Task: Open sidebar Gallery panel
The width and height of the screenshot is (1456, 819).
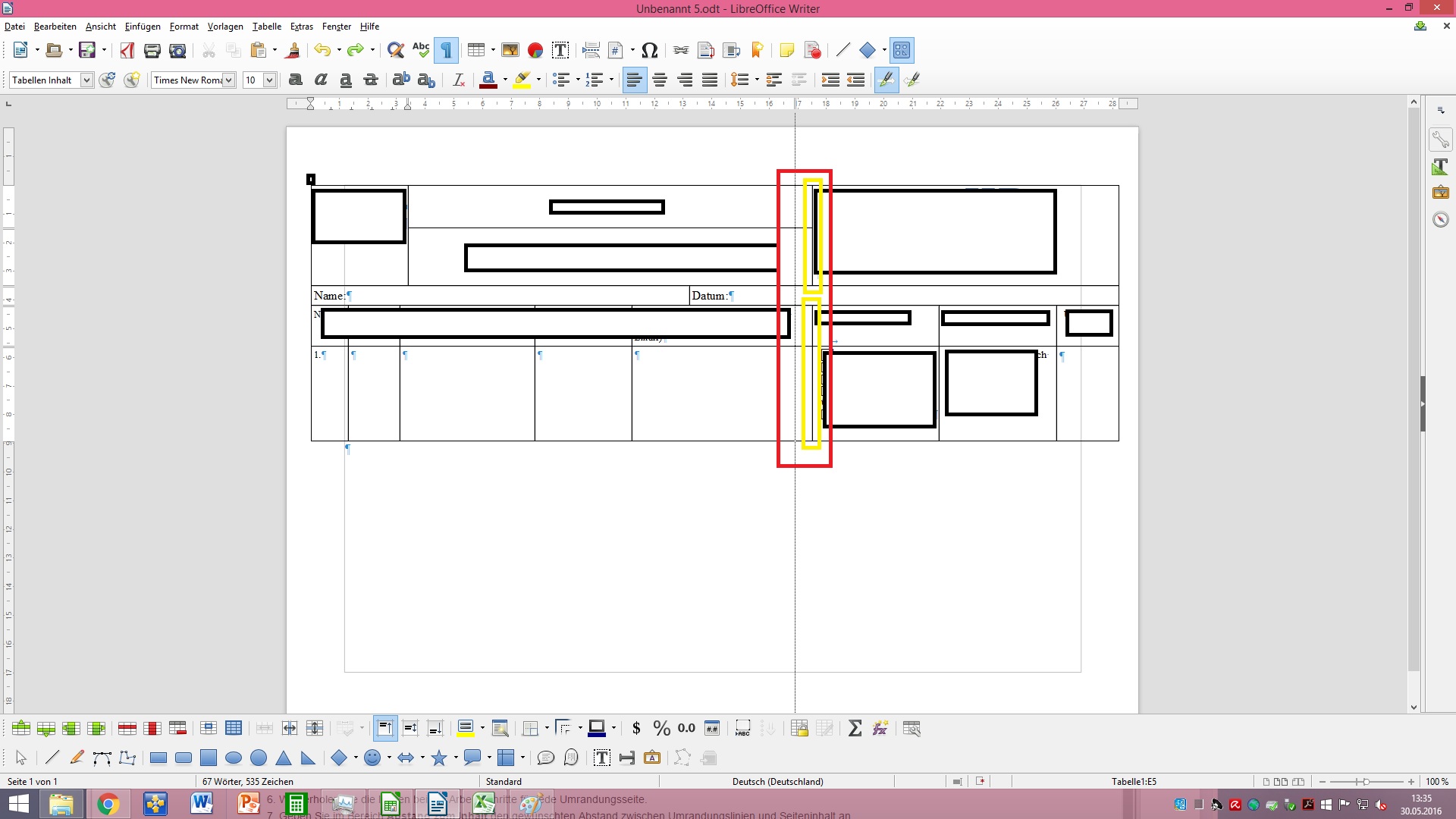Action: click(1441, 193)
